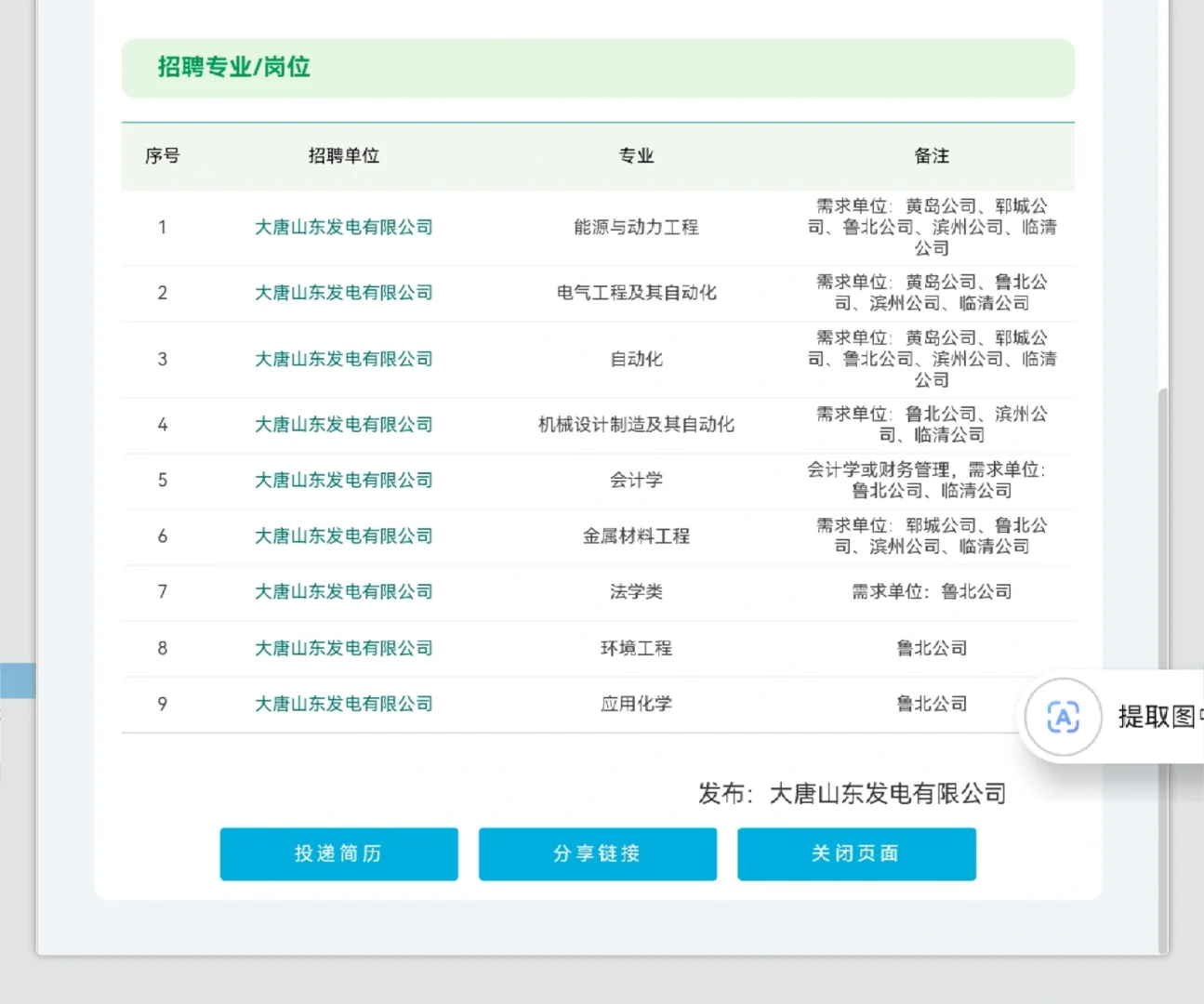Screen dimensions: 1204x1004
Task: Click the 分享链接 button
Action: click(597, 853)
